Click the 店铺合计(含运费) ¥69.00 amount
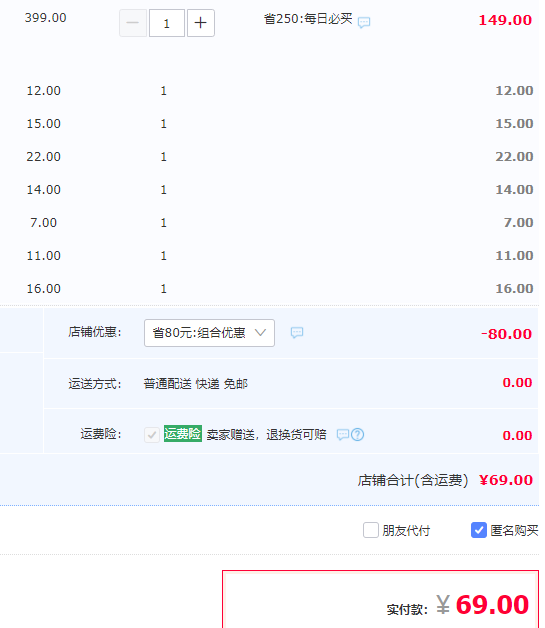The height and width of the screenshot is (628, 545). coord(506,480)
